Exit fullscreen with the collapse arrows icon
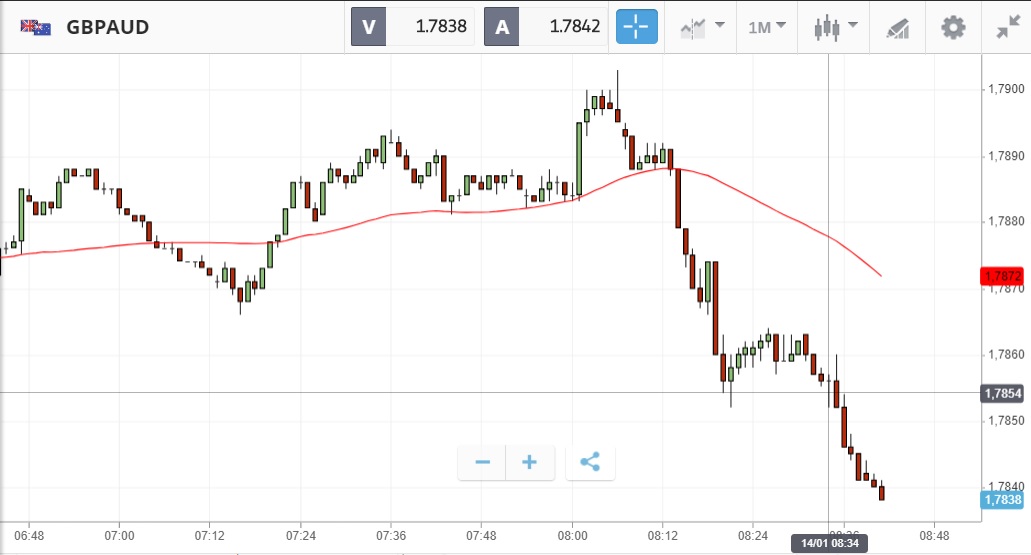Viewport: 1031px width, 555px height. click(x=1007, y=27)
